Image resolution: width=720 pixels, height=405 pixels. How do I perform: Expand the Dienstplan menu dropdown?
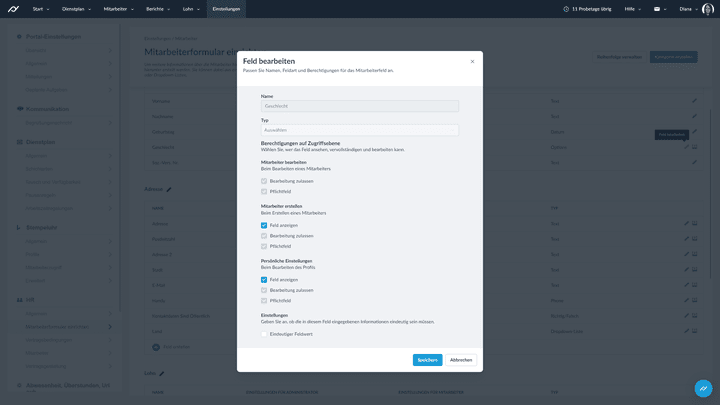click(76, 9)
